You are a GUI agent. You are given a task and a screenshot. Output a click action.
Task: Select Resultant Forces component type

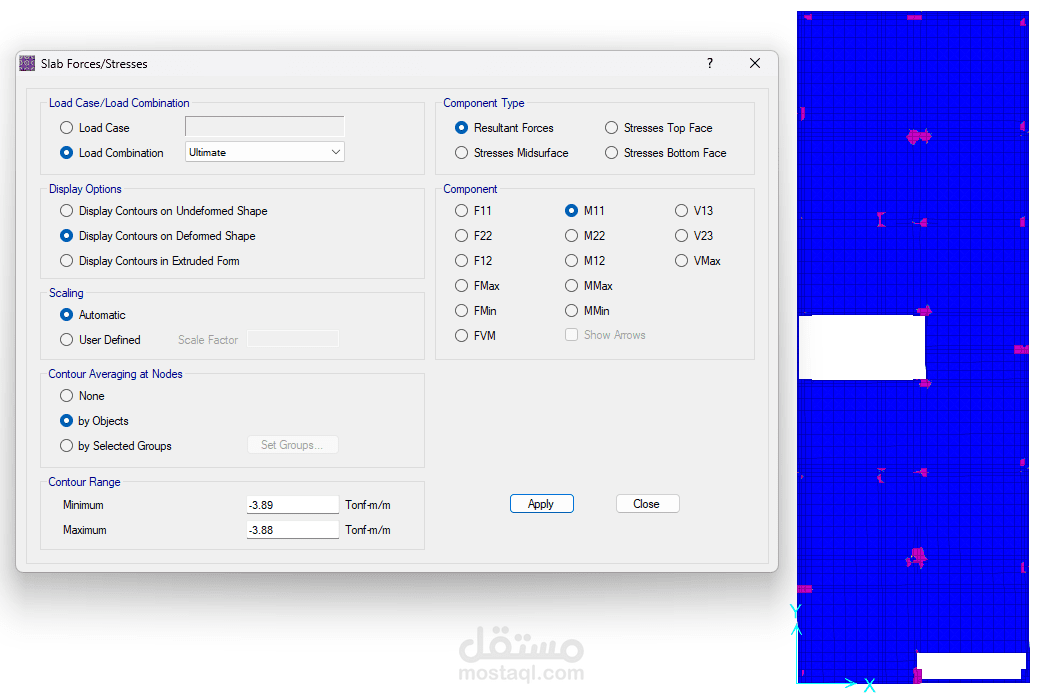click(x=461, y=128)
